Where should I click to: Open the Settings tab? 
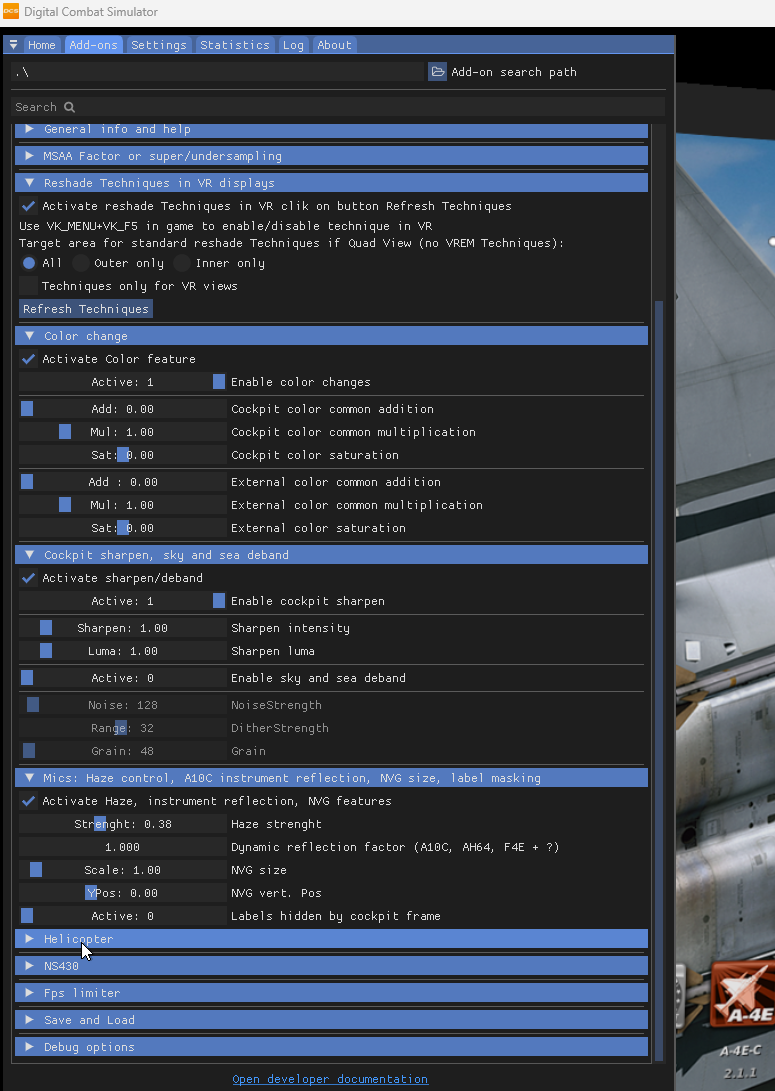pyautogui.click(x=159, y=45)
